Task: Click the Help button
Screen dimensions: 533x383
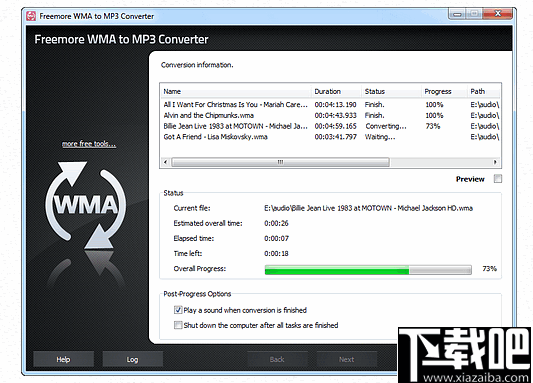Action: (63, 359)
